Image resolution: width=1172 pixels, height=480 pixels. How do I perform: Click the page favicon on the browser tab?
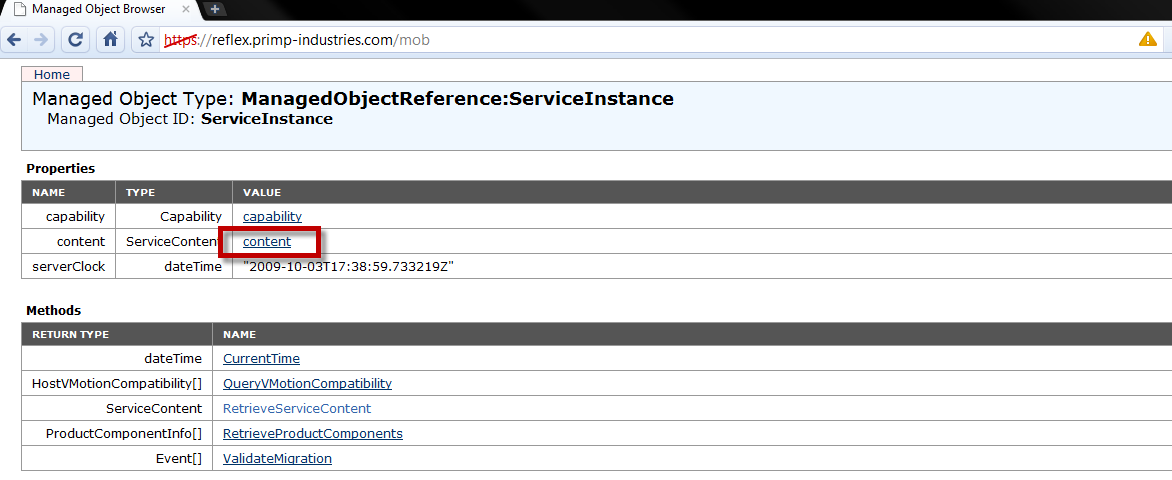tap(18, 9)
